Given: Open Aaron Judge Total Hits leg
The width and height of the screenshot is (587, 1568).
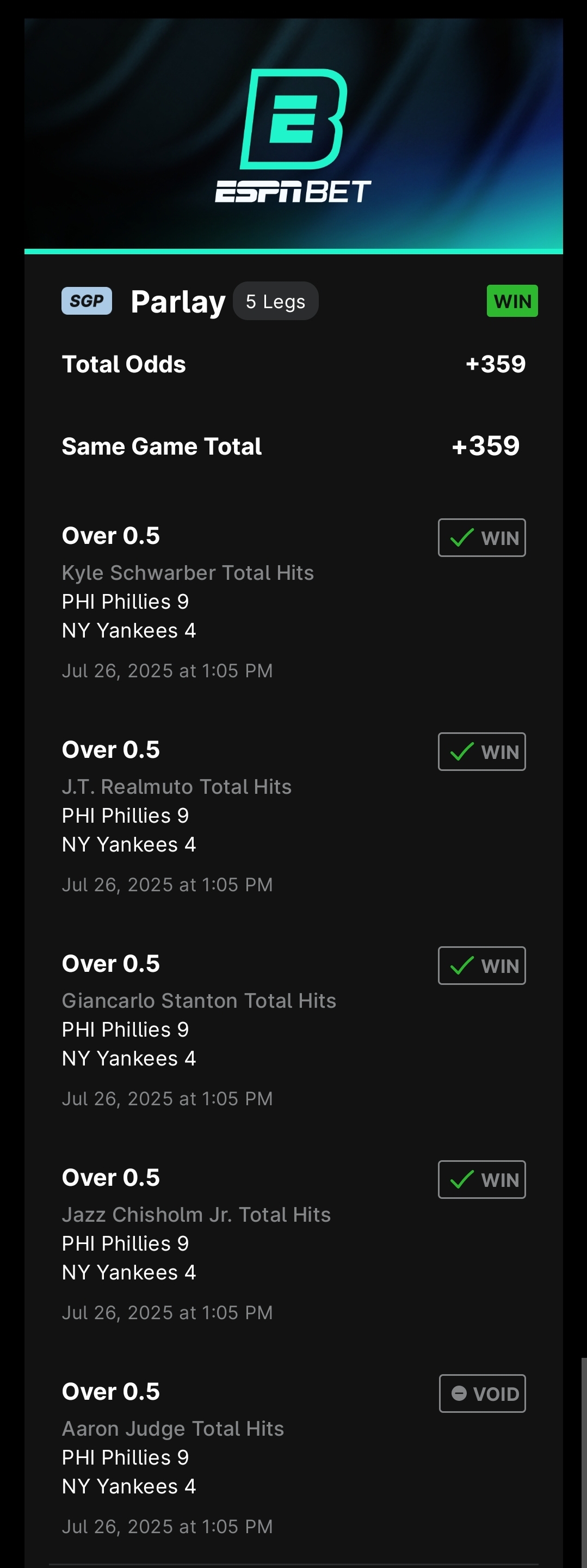Looking at the screenshot, I should coord(173,1429).
